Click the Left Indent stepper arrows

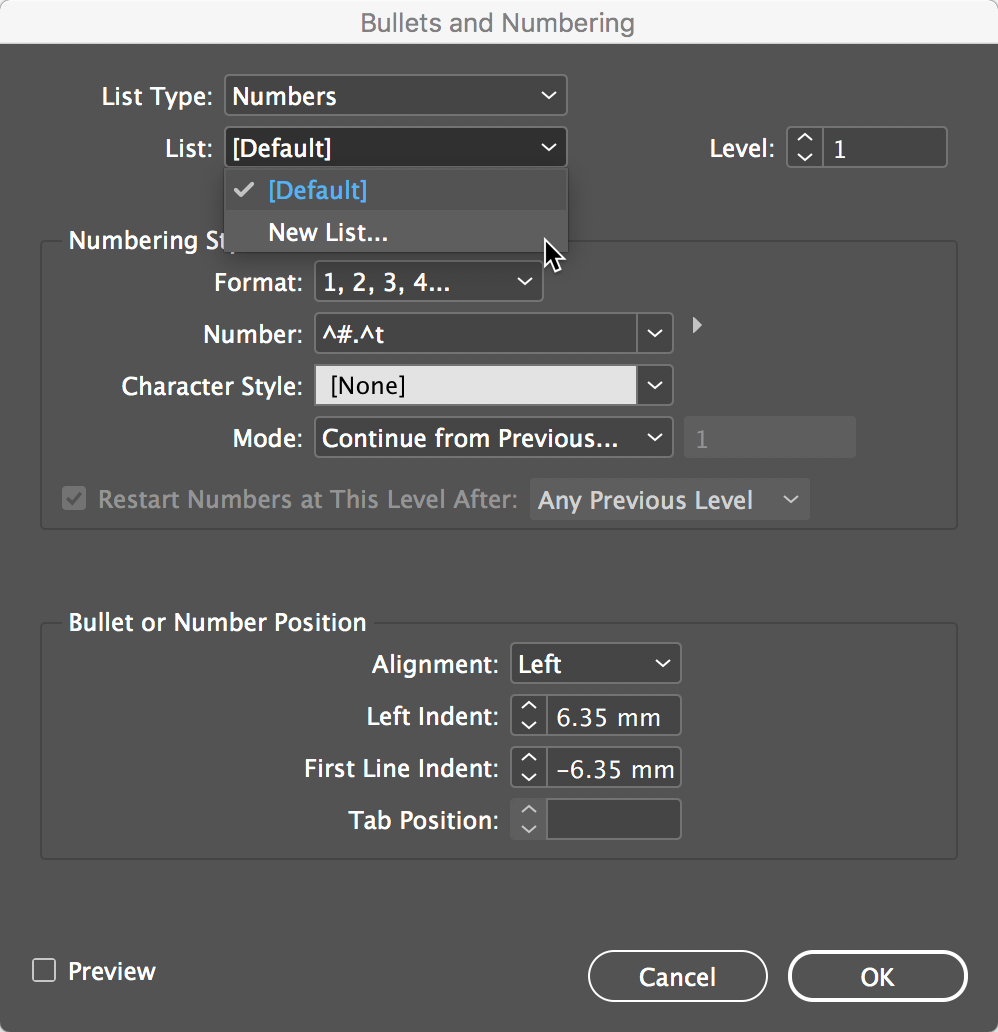point(529,715)
